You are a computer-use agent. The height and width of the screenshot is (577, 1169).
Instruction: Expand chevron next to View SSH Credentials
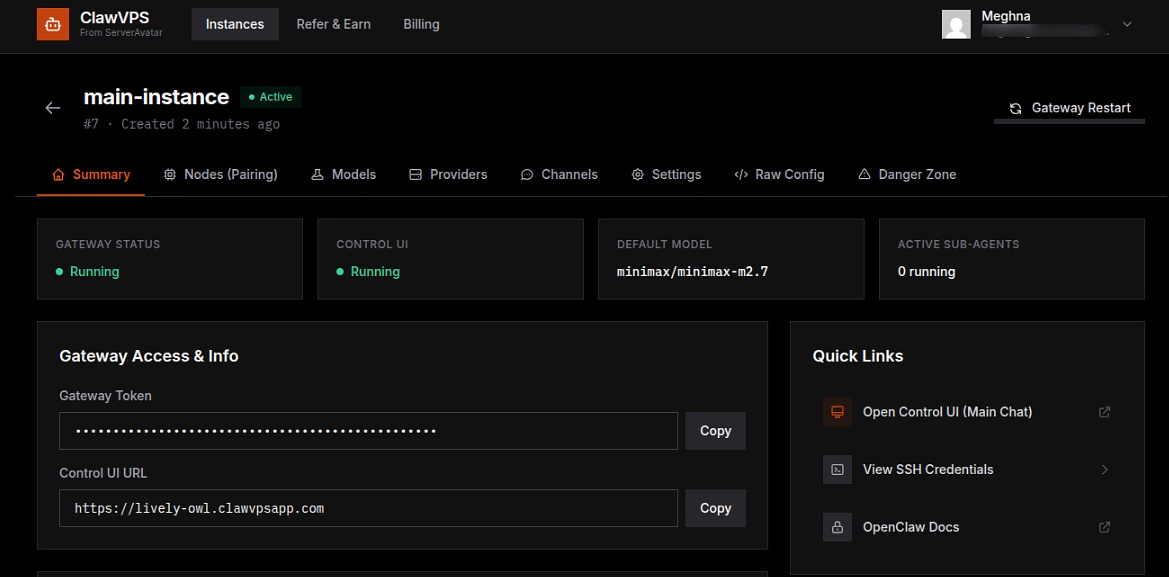coord(1105,470)
